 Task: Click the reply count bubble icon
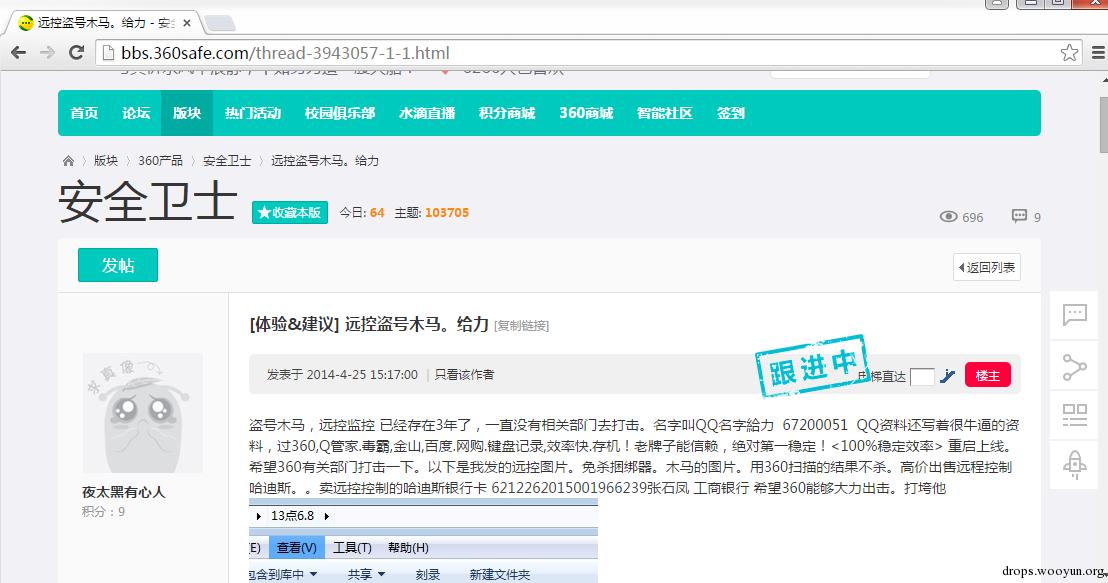coord(1019,216)
